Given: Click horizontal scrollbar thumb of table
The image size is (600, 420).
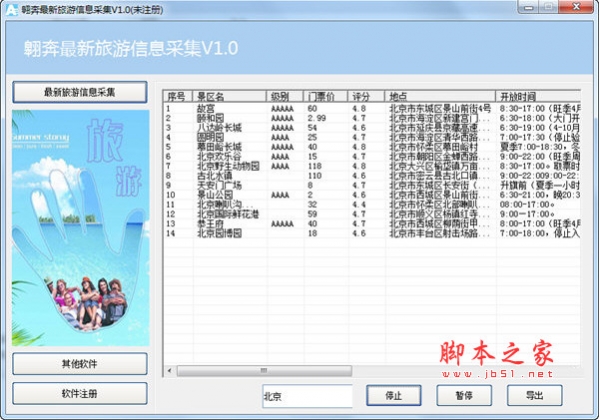Looking at the screenshot, I should [264, 370].
